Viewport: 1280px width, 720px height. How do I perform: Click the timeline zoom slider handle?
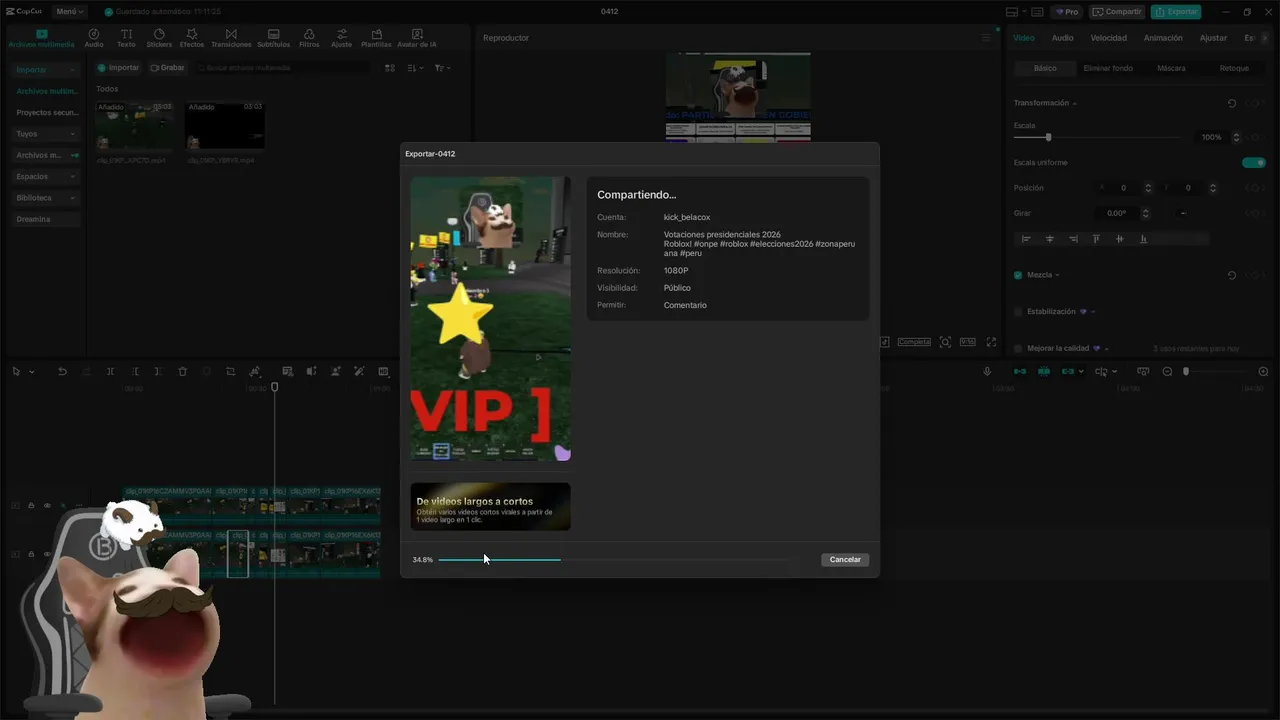pyautogui.click(x=1186, y=372)
